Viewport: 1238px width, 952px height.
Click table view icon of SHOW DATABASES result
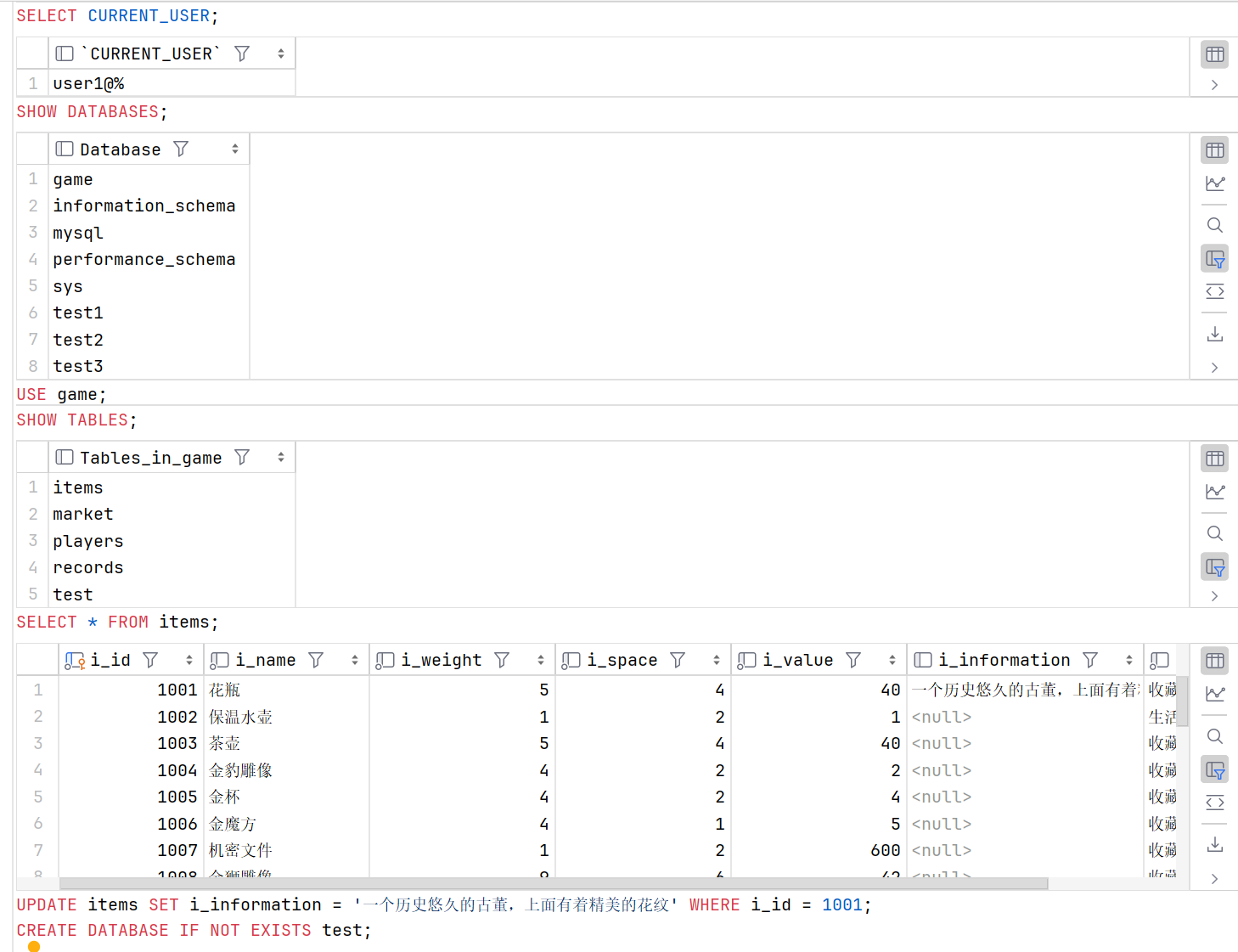coord(1215,150)
